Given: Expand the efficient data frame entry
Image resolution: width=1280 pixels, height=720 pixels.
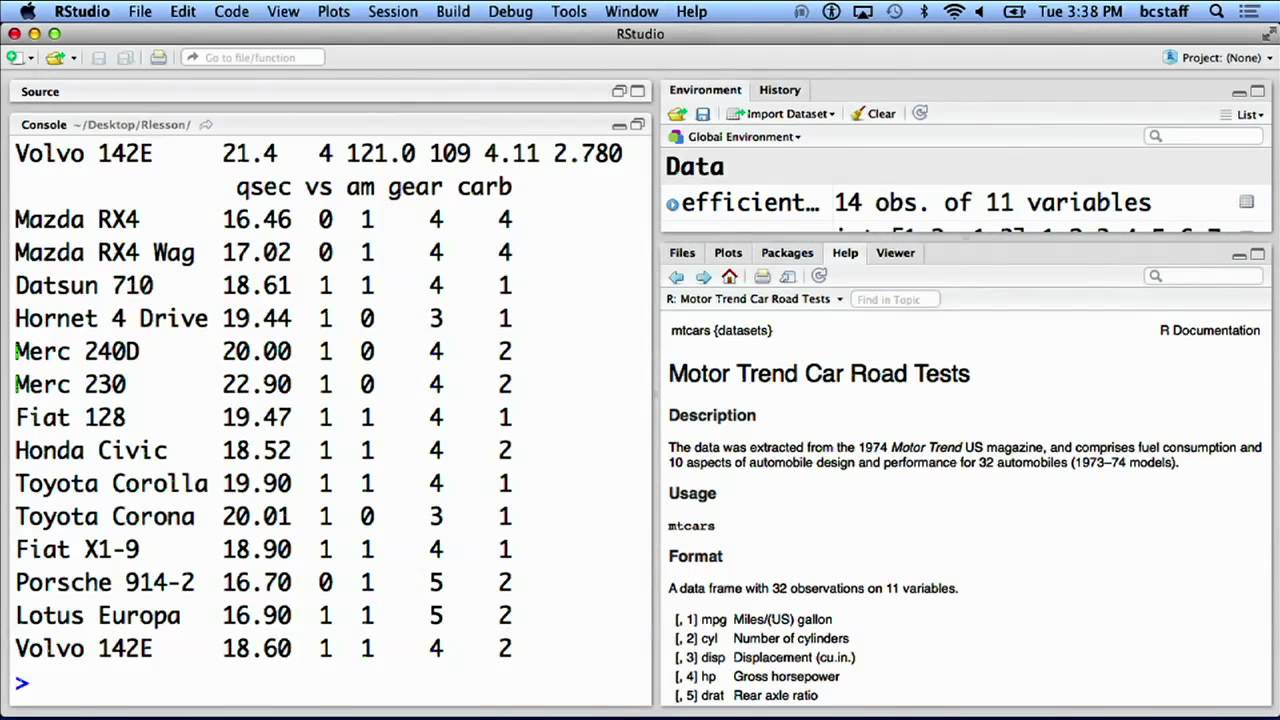Looking at the screenshot, I should coord(673,204).
